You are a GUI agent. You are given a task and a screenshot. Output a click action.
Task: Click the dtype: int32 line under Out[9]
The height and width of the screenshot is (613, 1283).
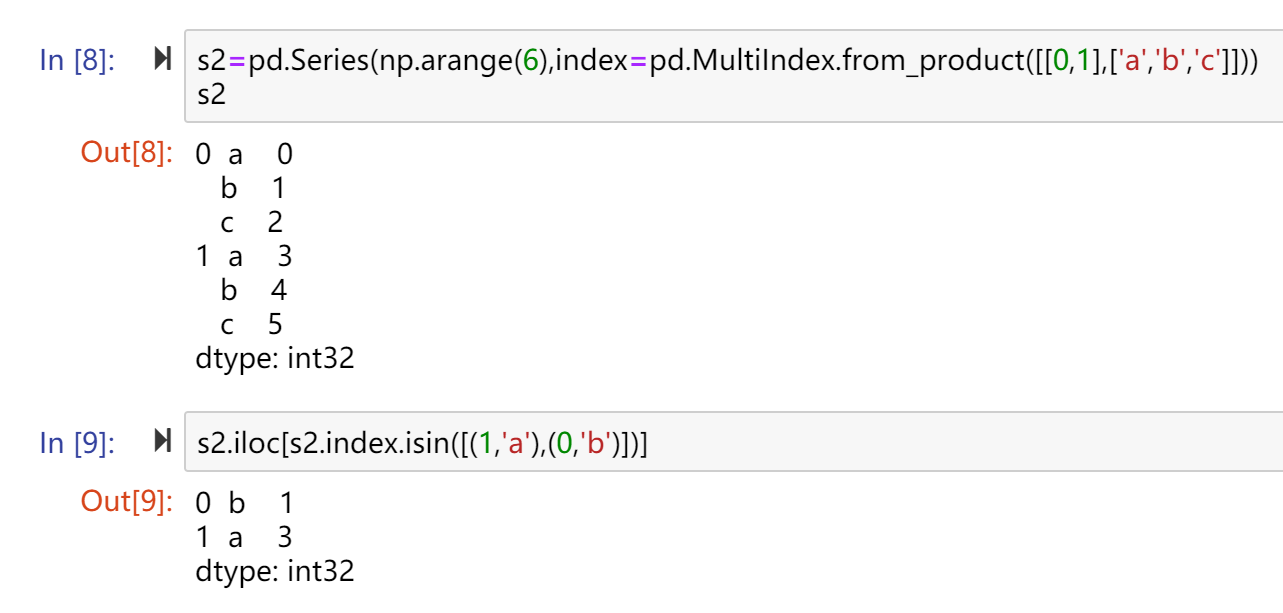pos(275,572)
